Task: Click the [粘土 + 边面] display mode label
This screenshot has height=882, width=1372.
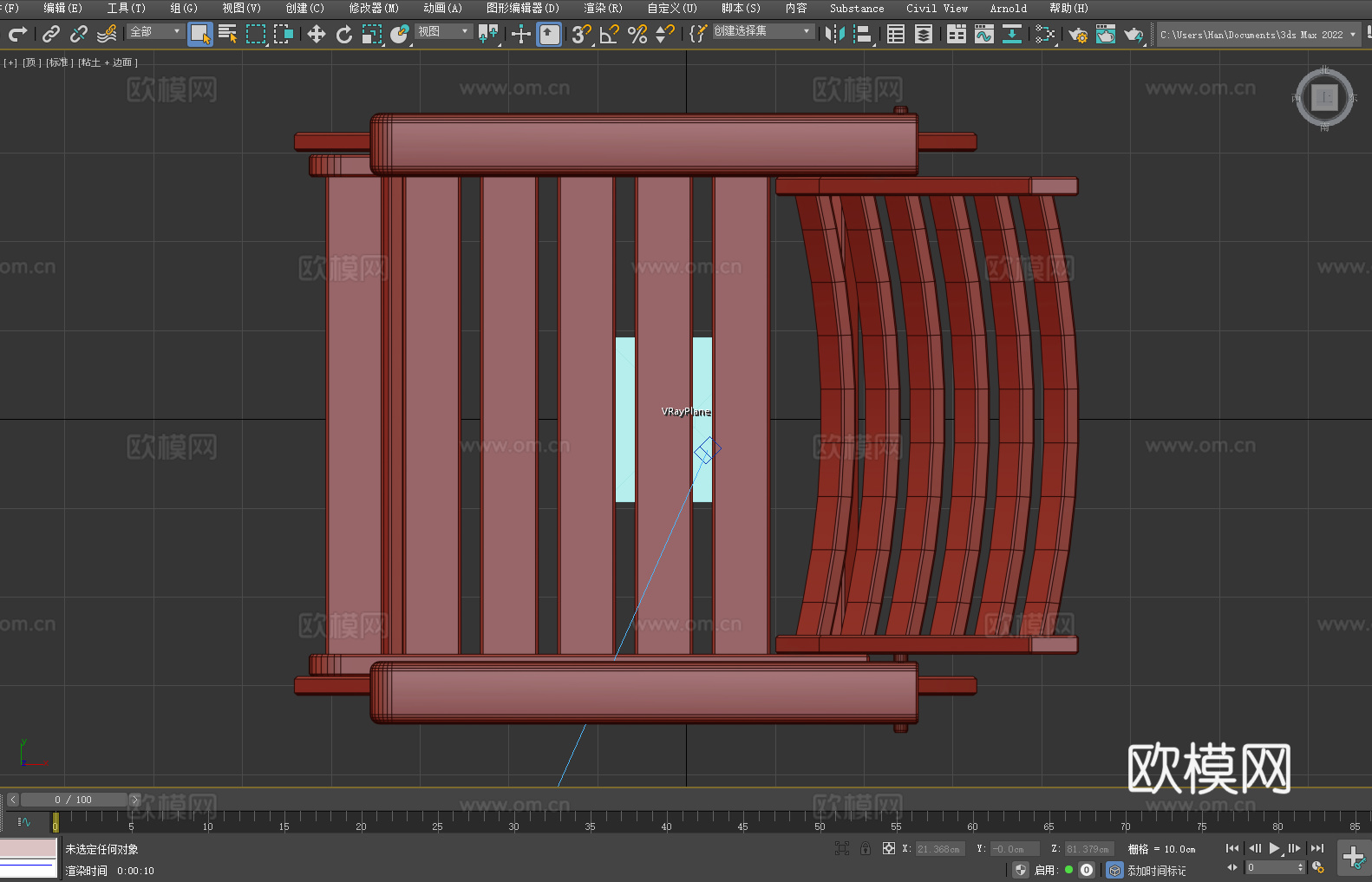Action: [108, 62]
